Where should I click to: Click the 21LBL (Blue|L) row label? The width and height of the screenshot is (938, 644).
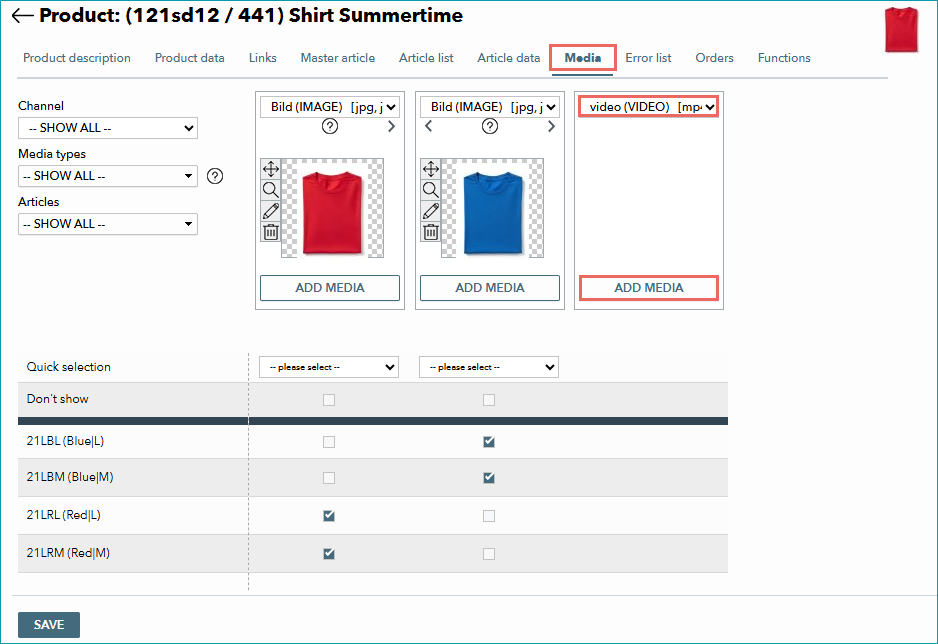(x=65, y=441)
